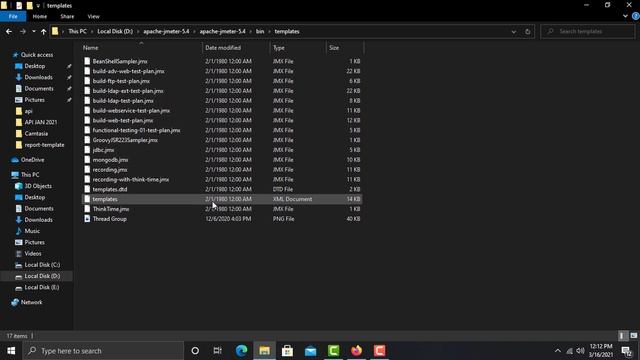Click 'This PC' in the address bar
The width and height of the screenshot is (640, 360).
point(78,31)
